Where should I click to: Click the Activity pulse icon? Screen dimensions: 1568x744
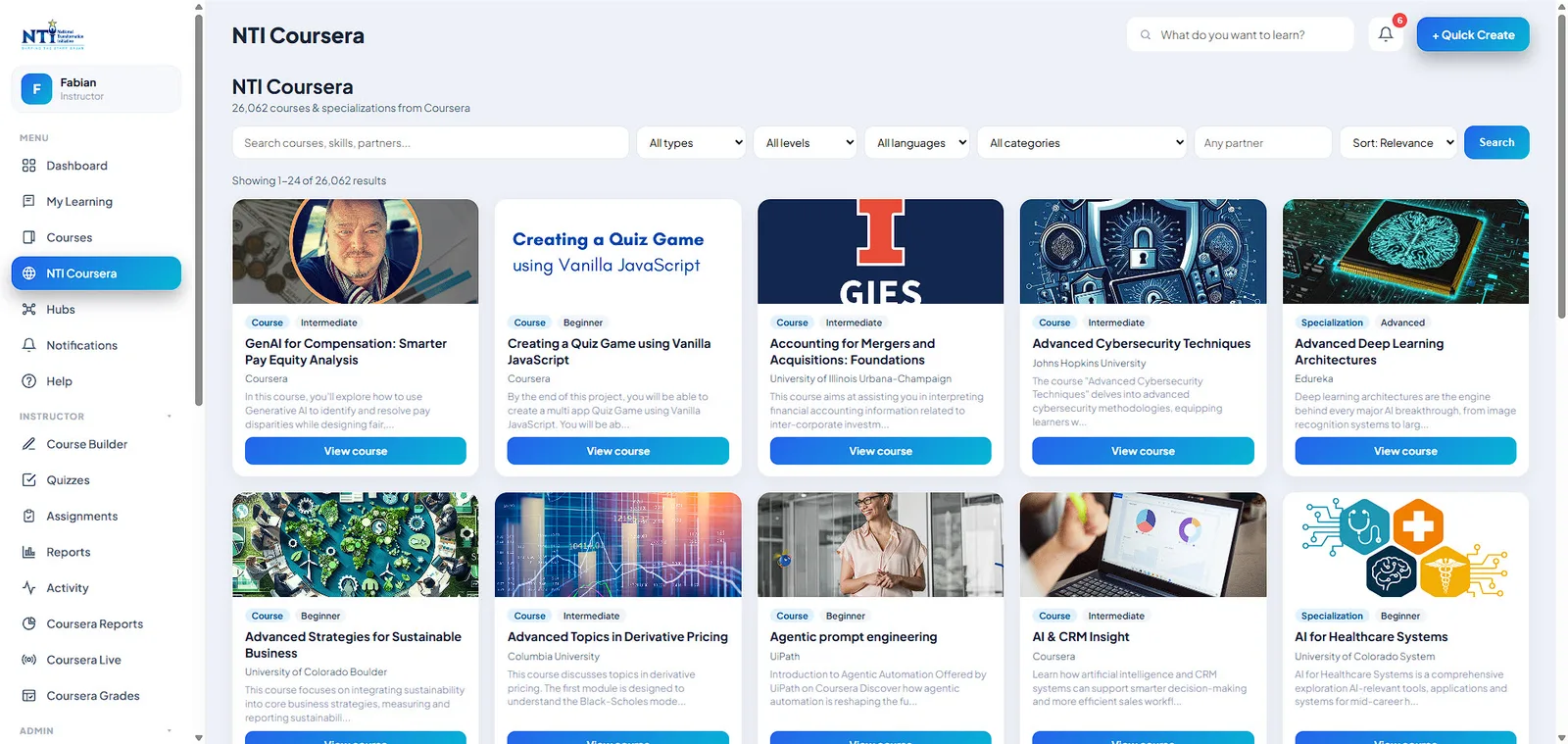[28, 588]
